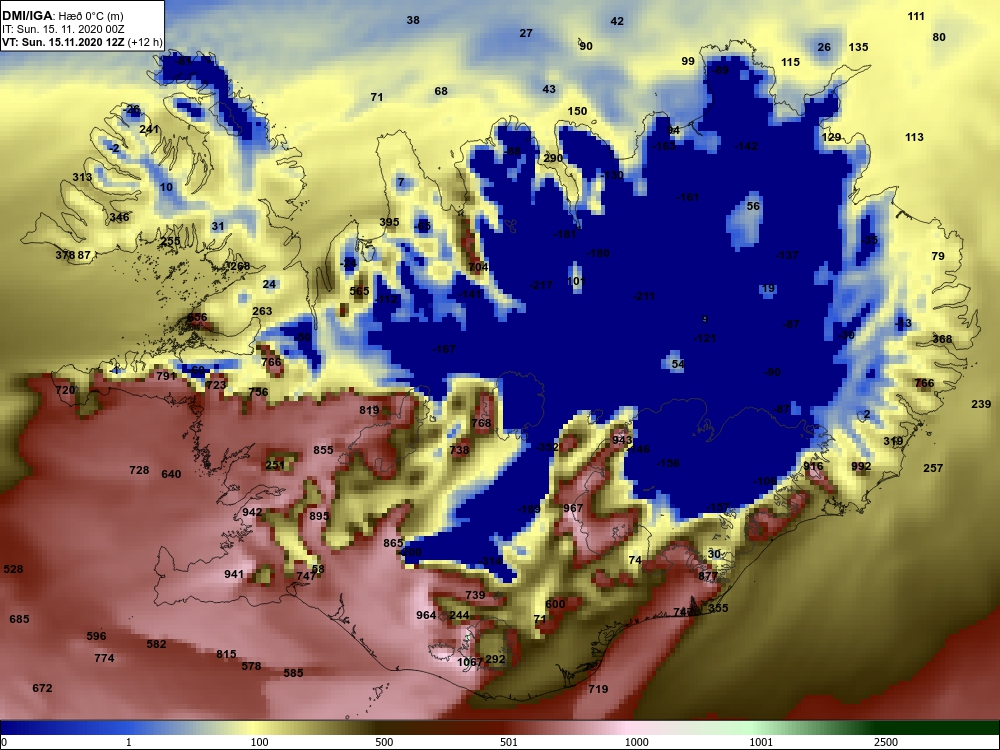1000x750 pixels.
Task: Click the map value 355
Action: pos(718,608)
